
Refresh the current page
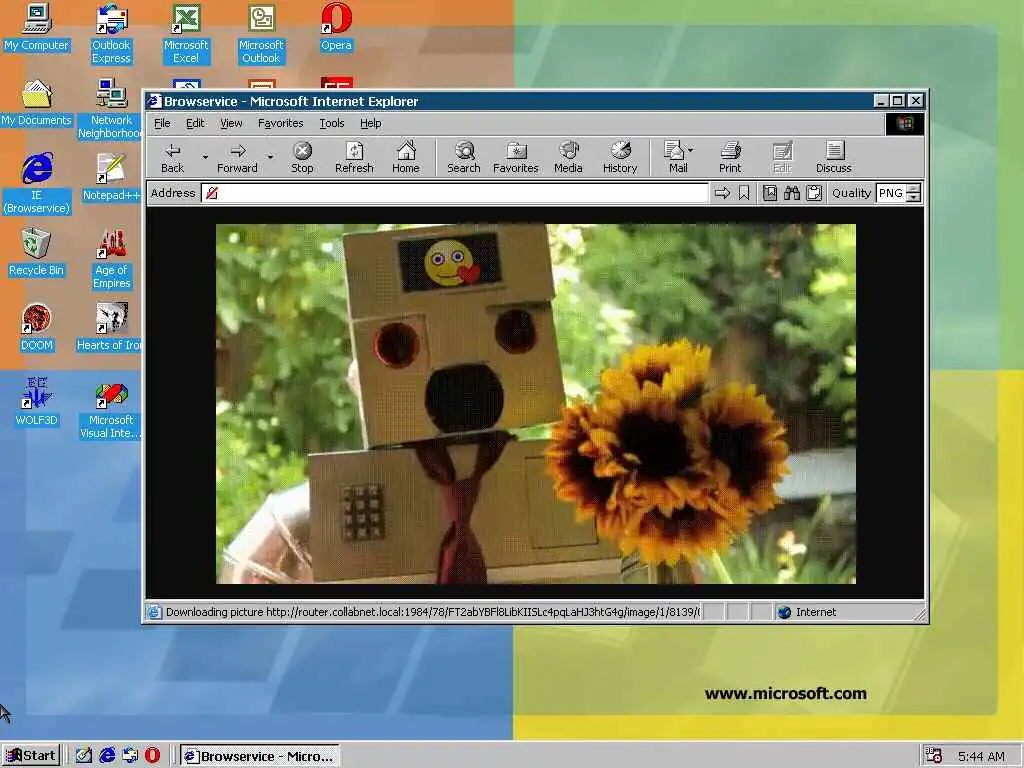click(354, 157)
